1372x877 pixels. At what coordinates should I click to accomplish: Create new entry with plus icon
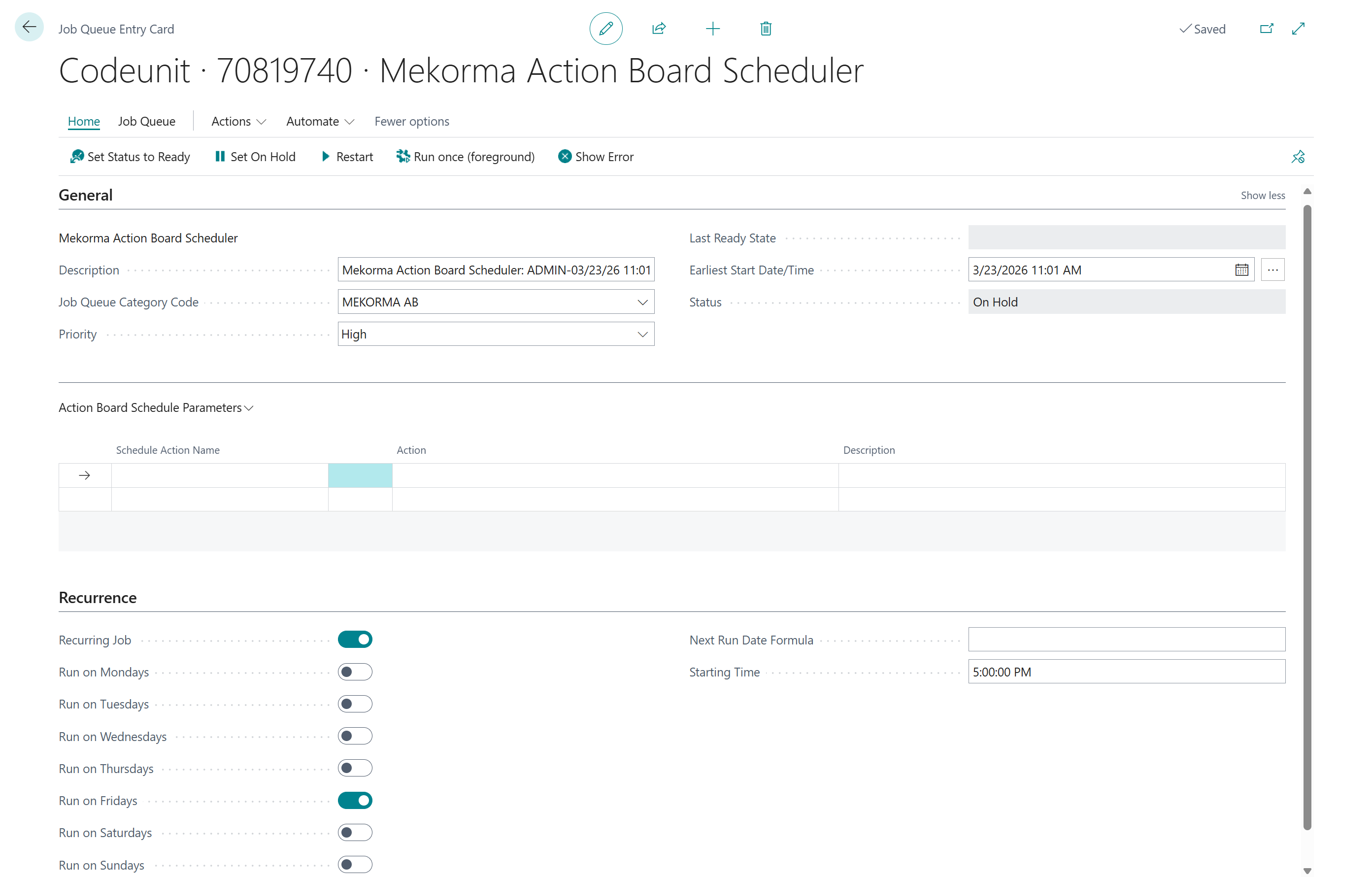712,29
